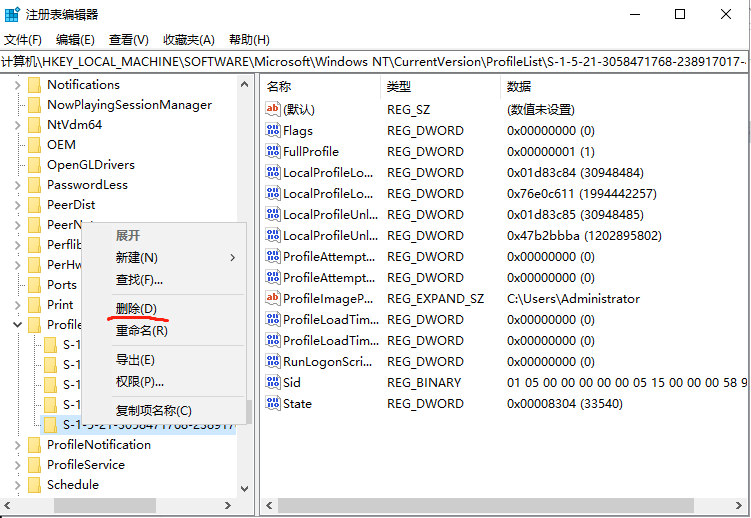Click the OpenGLDrivers folder icon
Image resolution: width=751 pixels, height=518 pixels.
34,165
